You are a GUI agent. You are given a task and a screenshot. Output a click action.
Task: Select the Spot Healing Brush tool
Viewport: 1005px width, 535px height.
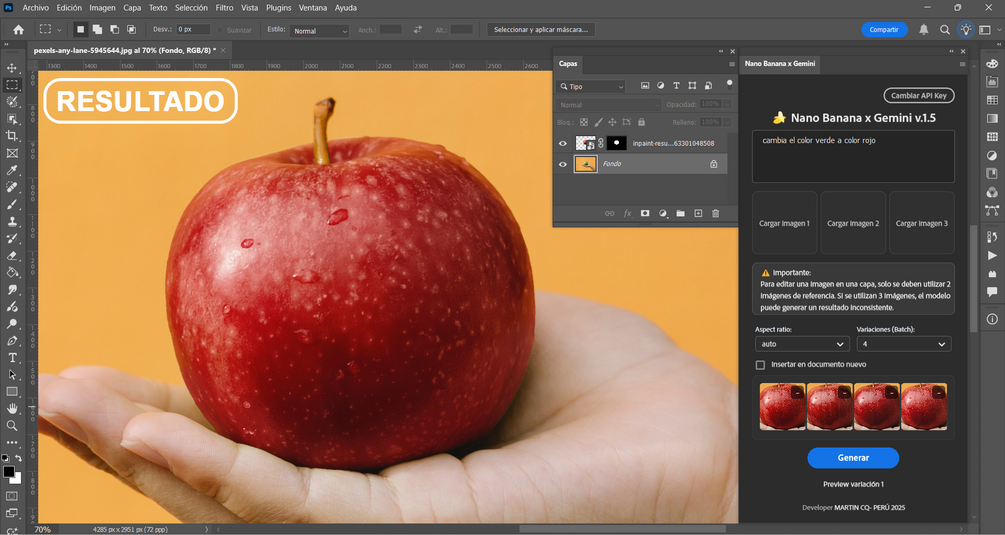click(12, 187)
